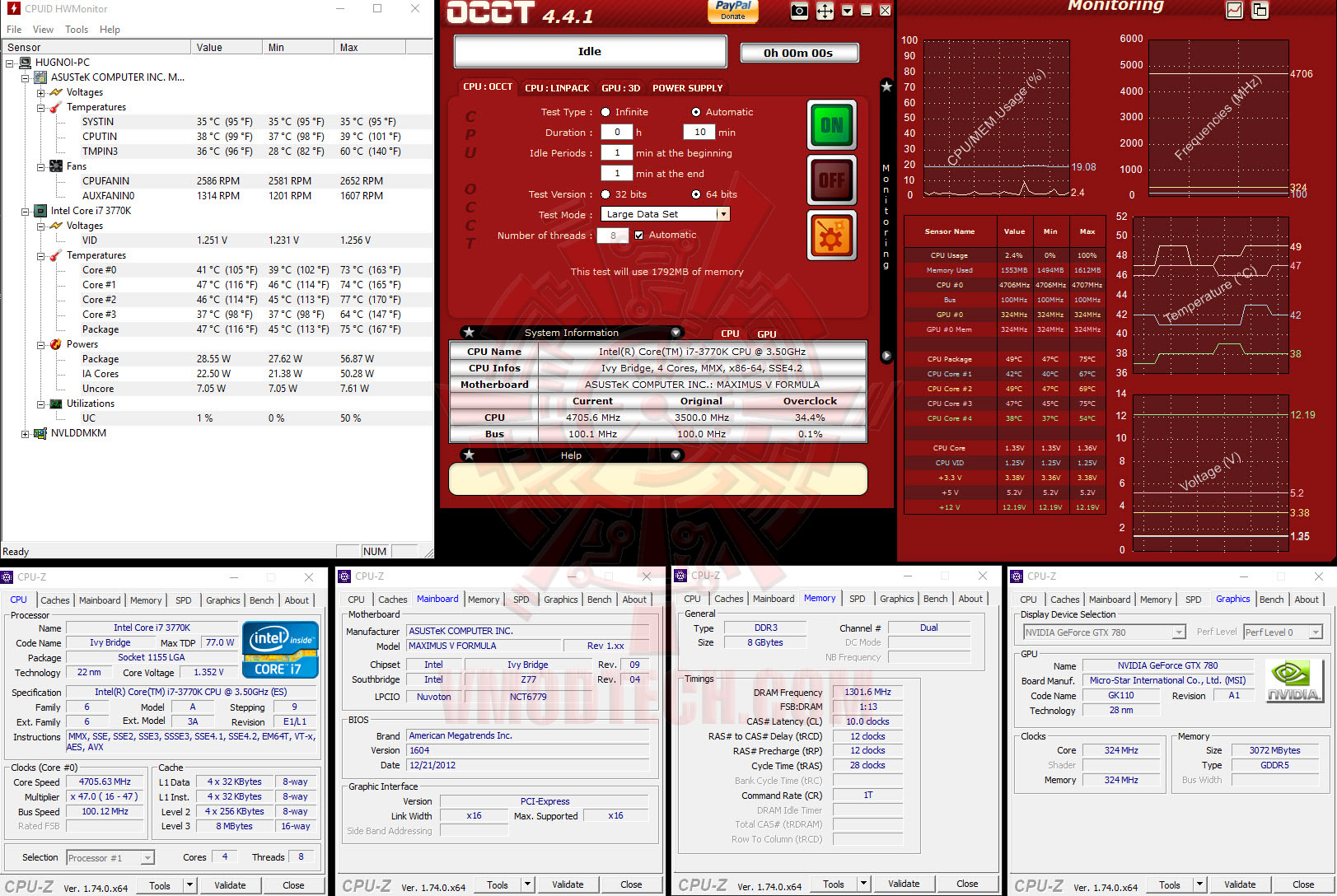This screenshot has width=1337, height=896.
Task: Click the idle period at the beginning field
Action: pos(617,152)
